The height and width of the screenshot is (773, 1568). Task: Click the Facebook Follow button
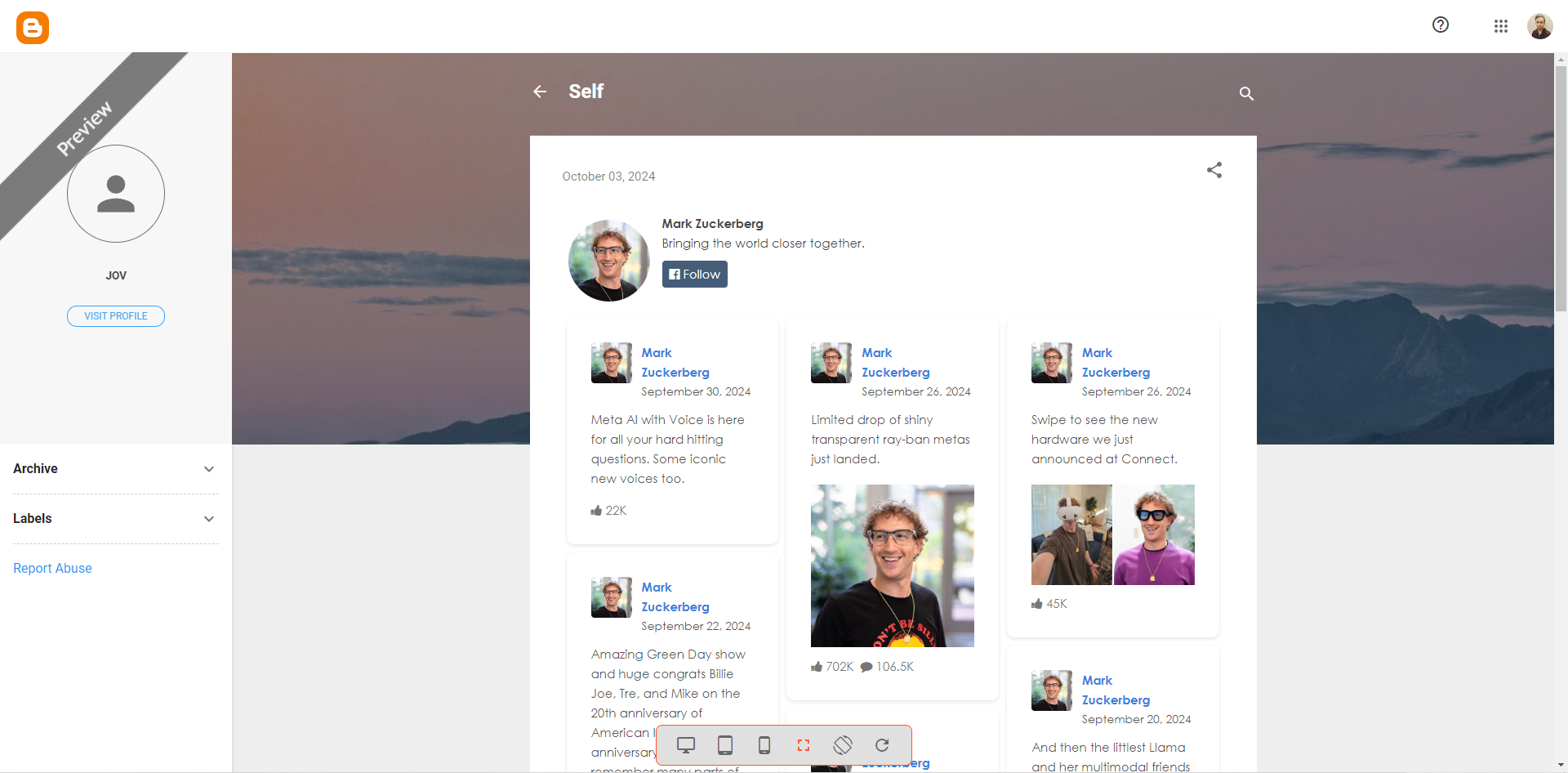tap(695, 275)
